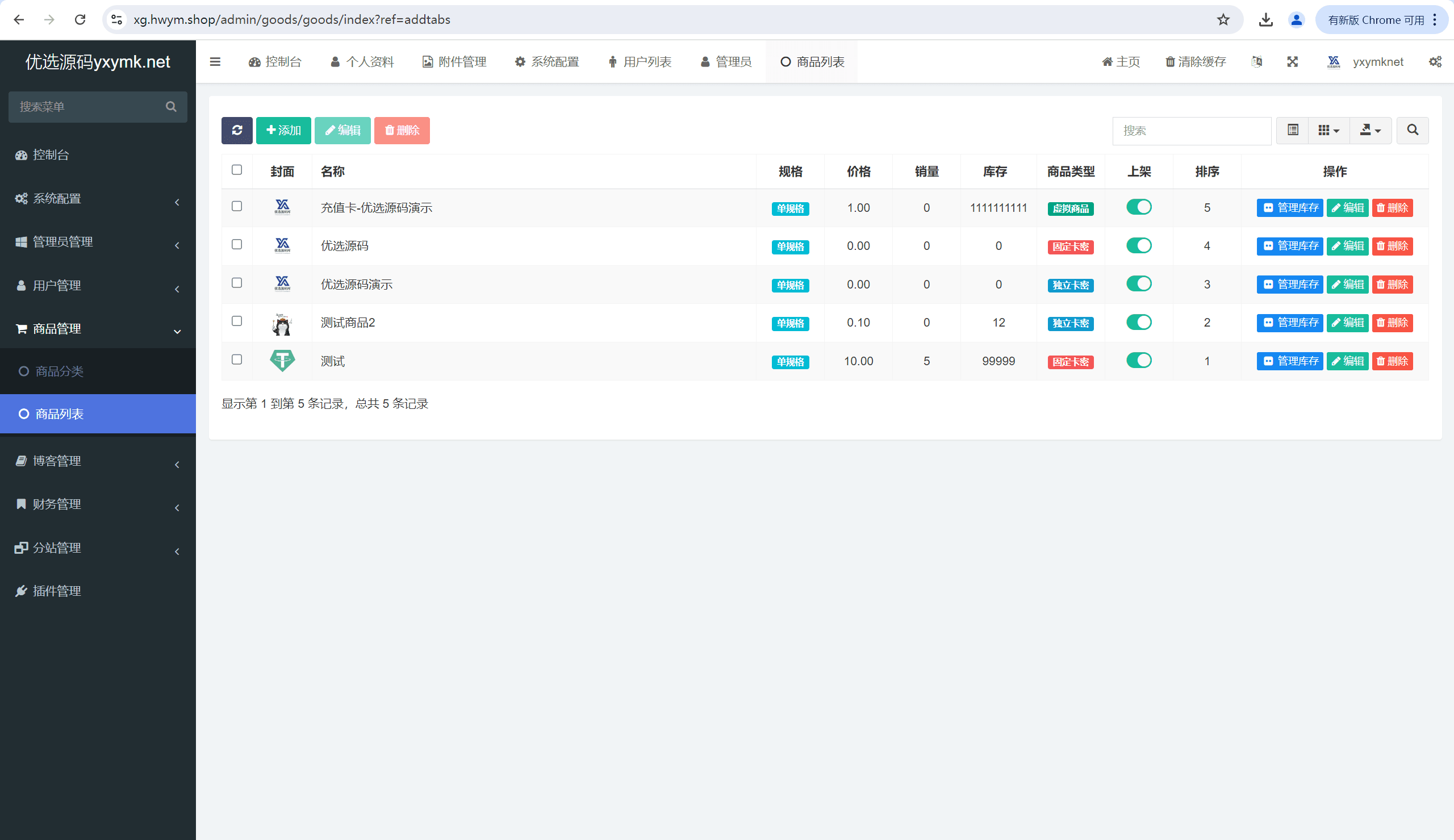1454x840 pixels.
Task: Bookmark this page with the star icon
Action: (x=1223, y=20)
